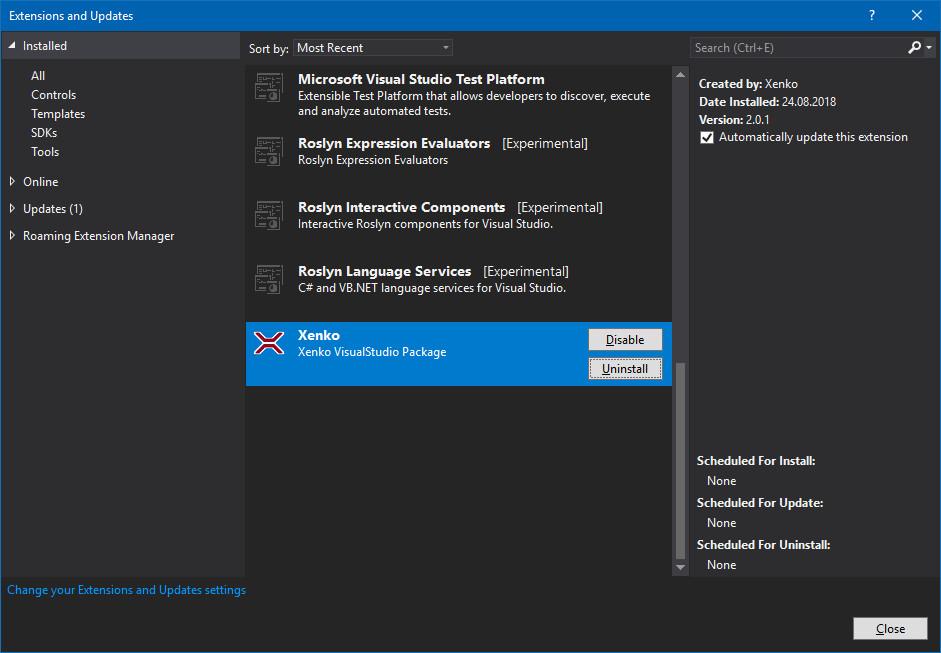Open the help question mark button

click(x=871, y=16)
